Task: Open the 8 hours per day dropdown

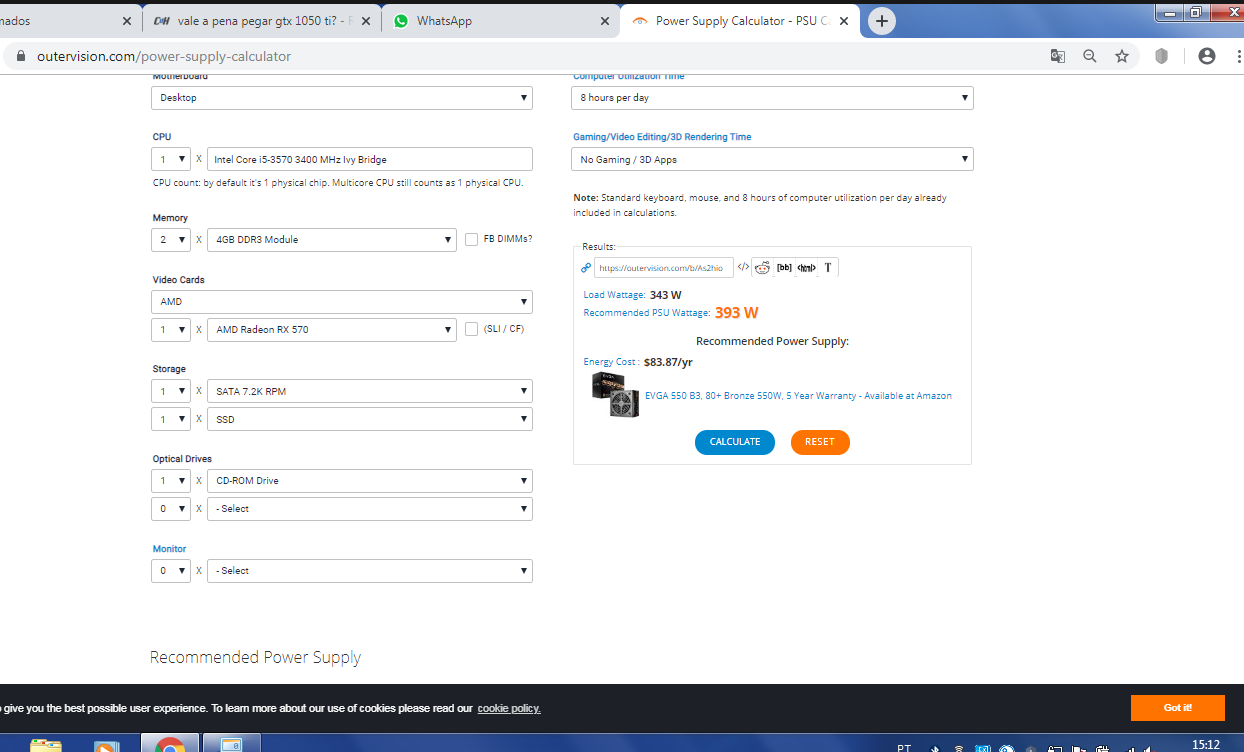Action: coord(773,98)
